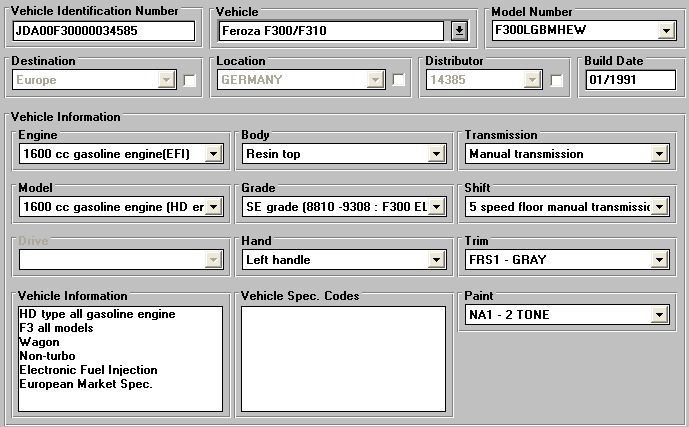Select 'European Market Spec.' list row
Viewport: 689px width, 427px height.
tap(120, 384)
